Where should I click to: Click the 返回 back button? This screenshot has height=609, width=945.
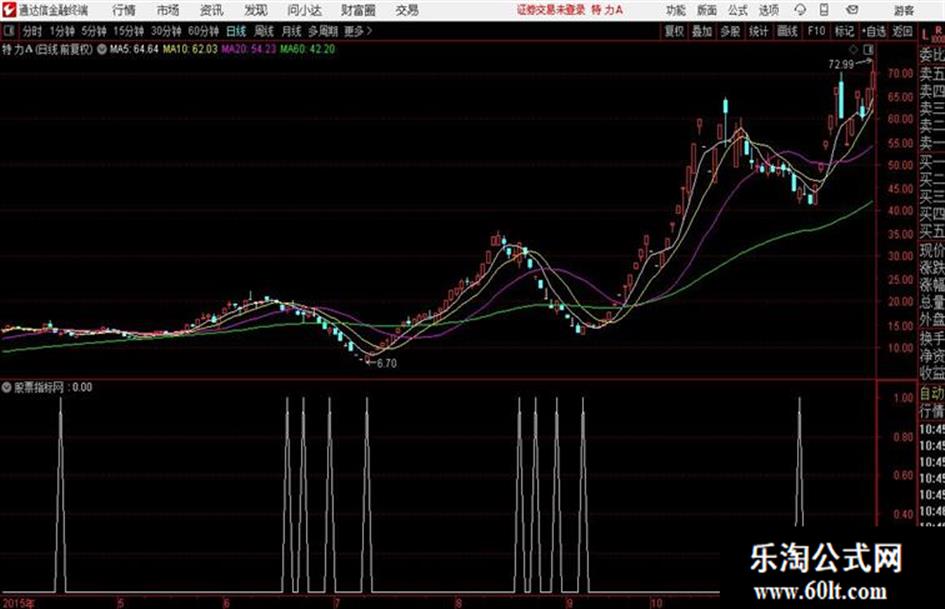(902, 31)
